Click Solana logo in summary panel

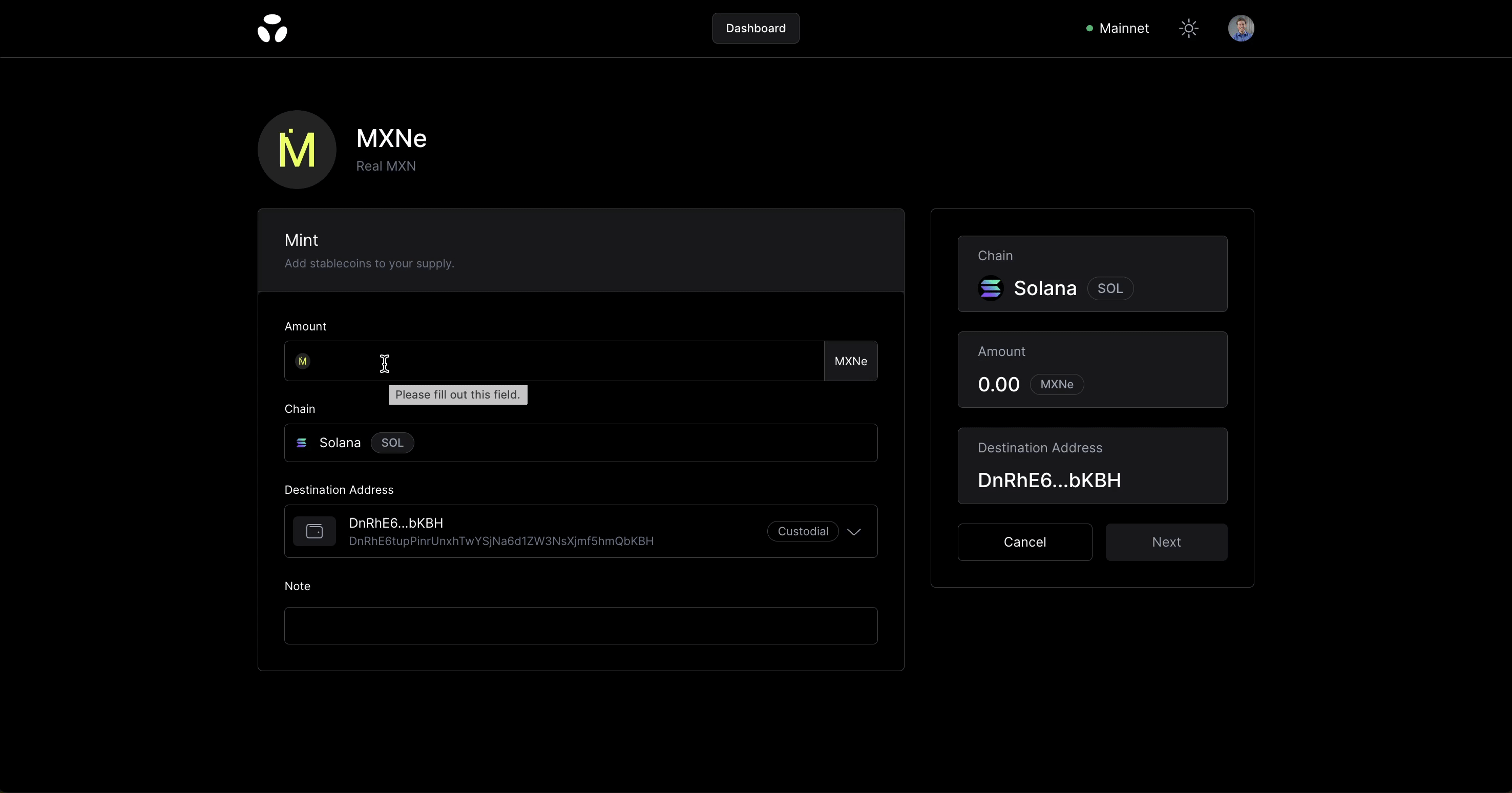pos(991,288)
